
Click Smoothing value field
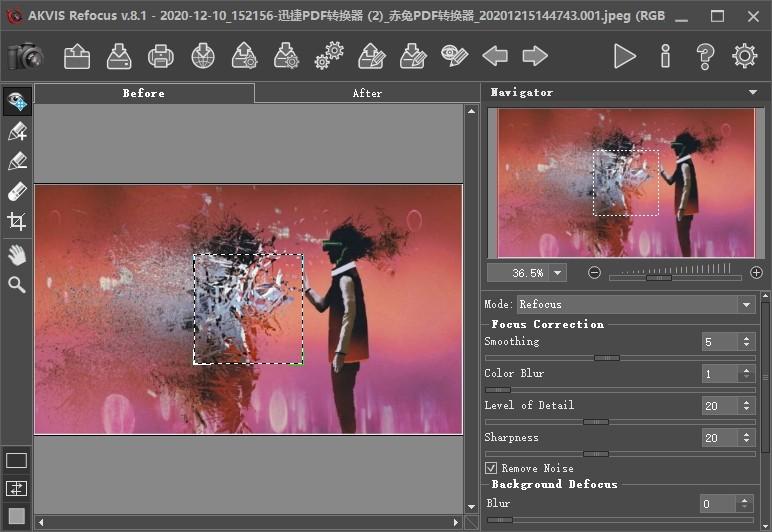click(x=719, y=342)
